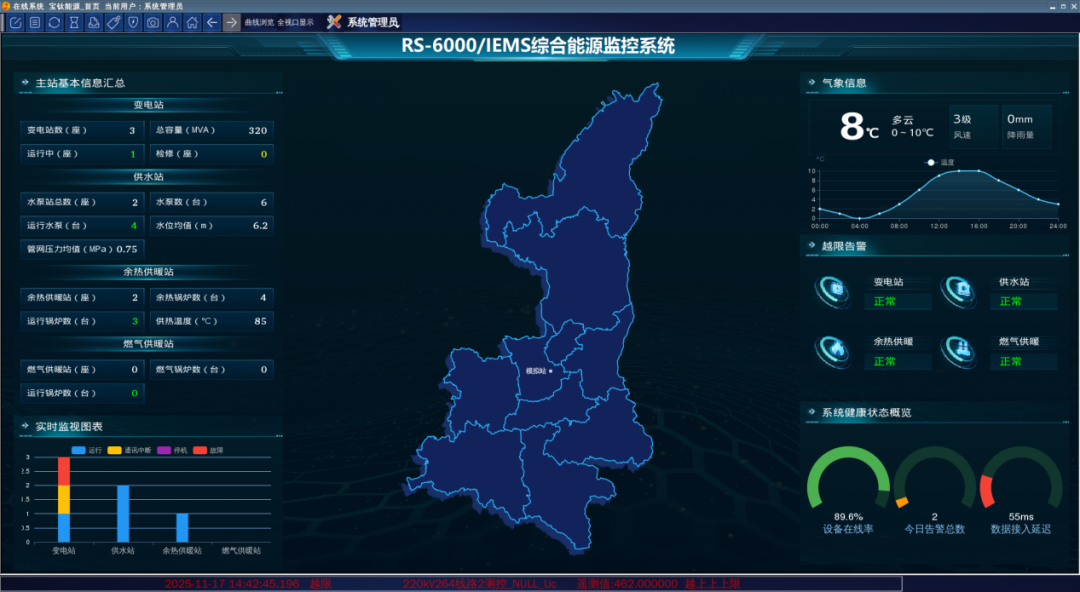Click the back arrow toolbar icon
Screen dimensions: 1080x592
211,22
